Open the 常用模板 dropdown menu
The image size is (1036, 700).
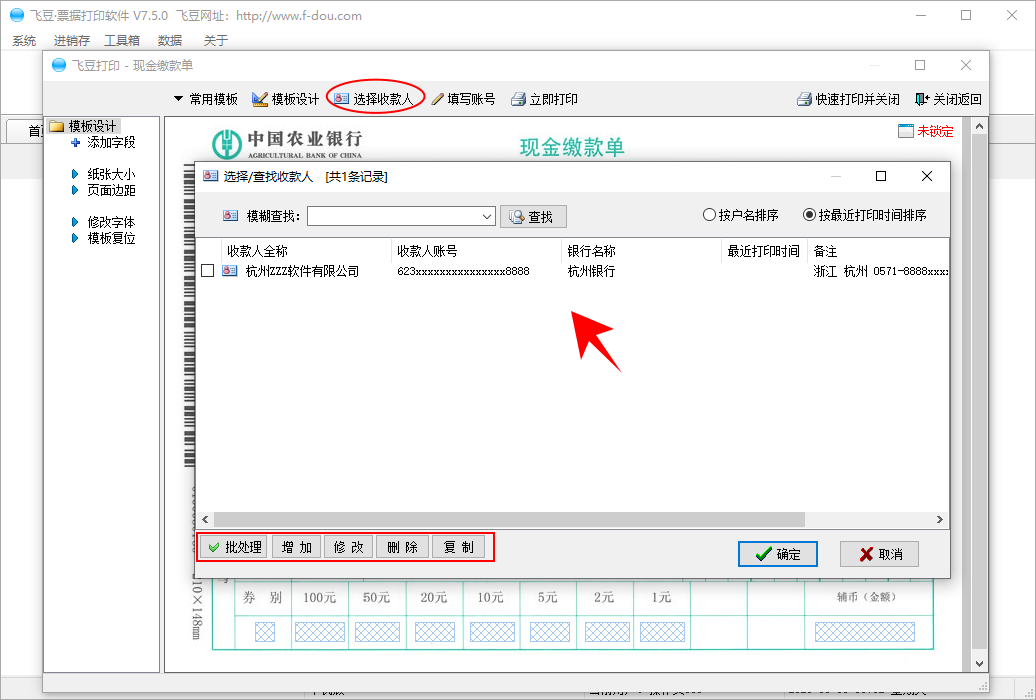click(205, 99)
